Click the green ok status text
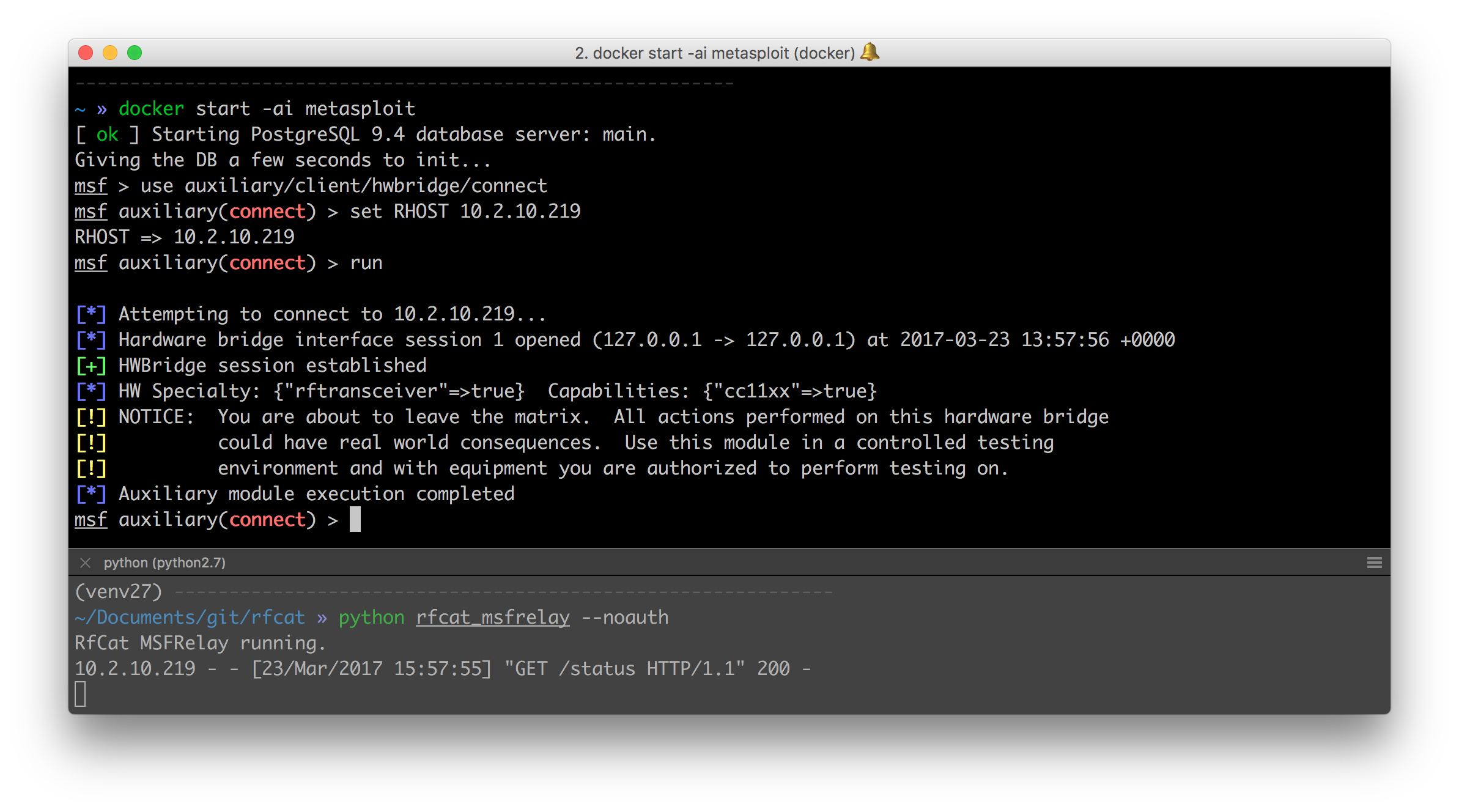 (x=107, y=135)
